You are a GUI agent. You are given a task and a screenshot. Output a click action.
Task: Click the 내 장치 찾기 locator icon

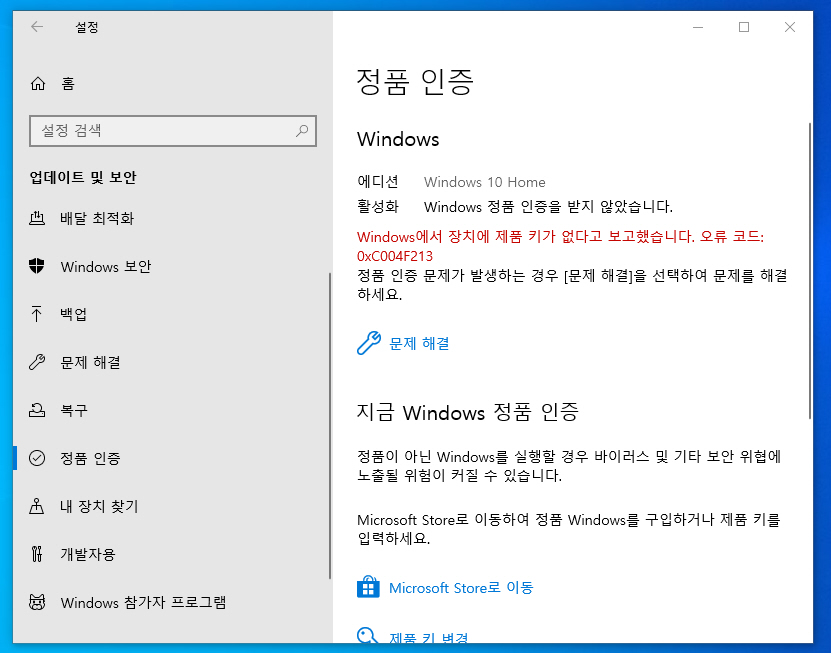tap(37, 506)
